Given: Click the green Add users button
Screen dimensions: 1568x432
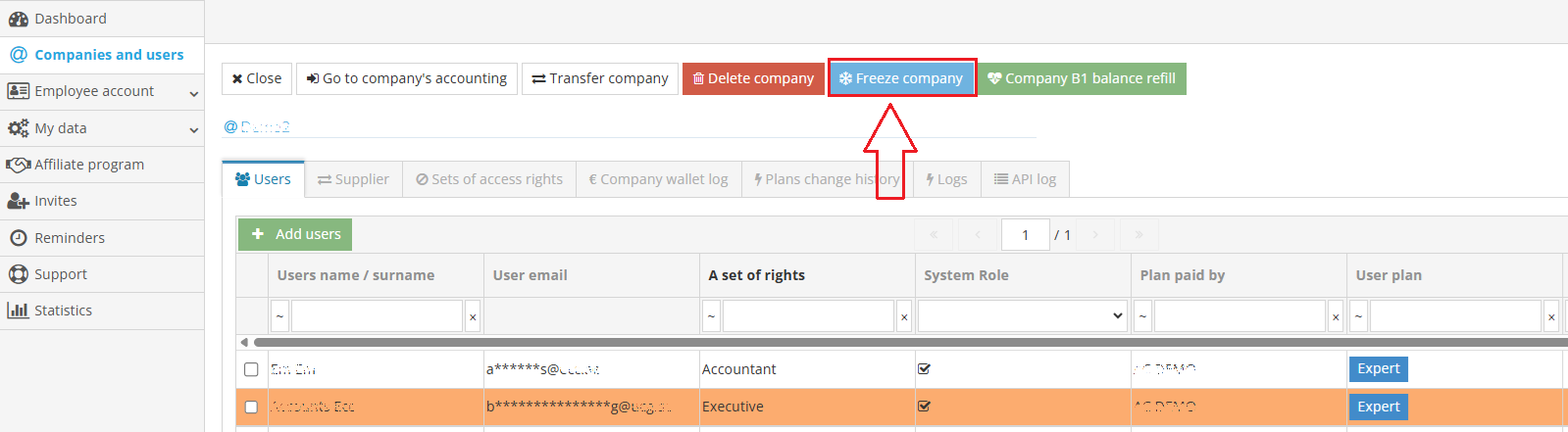Looking at the screenshot, I should tap(295, 234).
